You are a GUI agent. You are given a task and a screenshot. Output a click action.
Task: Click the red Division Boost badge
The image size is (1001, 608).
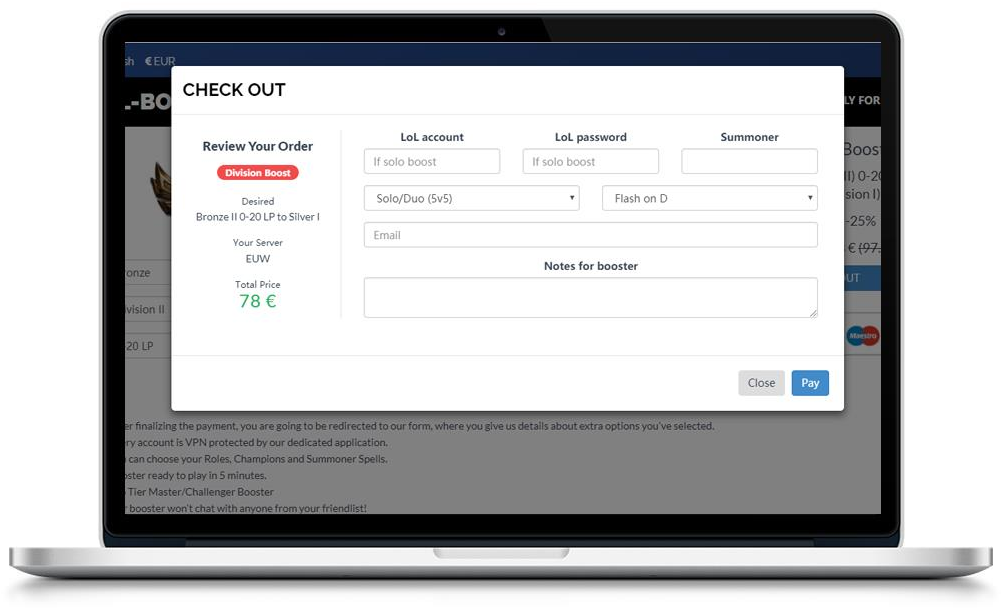click(258, 173)
